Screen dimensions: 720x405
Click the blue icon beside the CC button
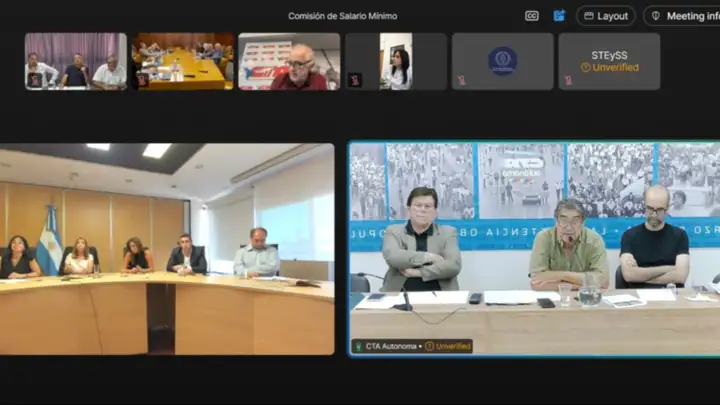tap(559, 16)
